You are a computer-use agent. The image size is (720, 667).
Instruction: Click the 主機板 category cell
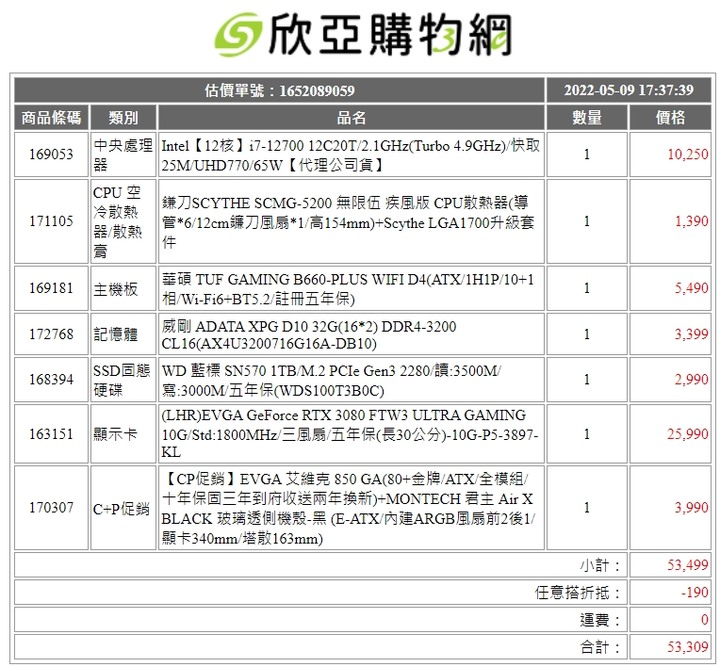[123, 288]
